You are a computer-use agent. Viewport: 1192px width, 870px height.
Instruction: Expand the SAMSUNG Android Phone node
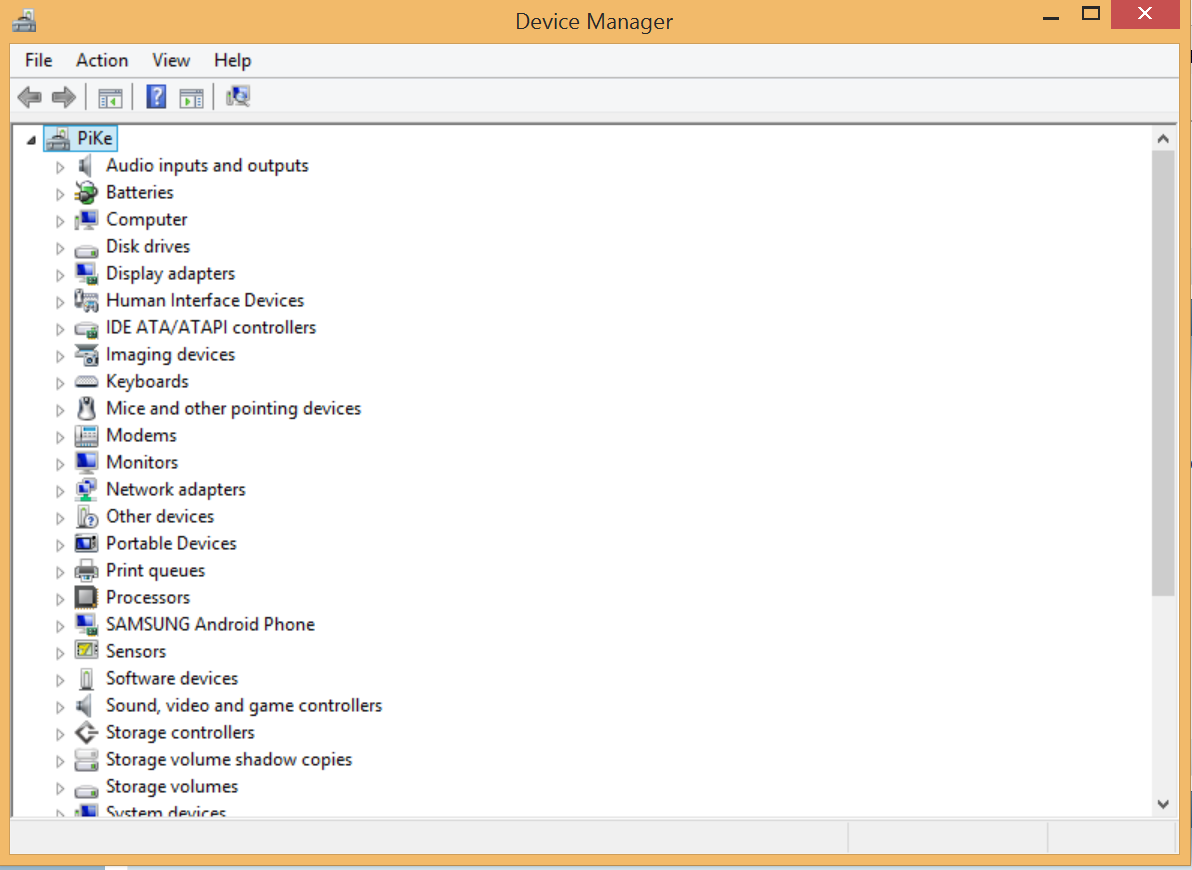coord(60,626)
